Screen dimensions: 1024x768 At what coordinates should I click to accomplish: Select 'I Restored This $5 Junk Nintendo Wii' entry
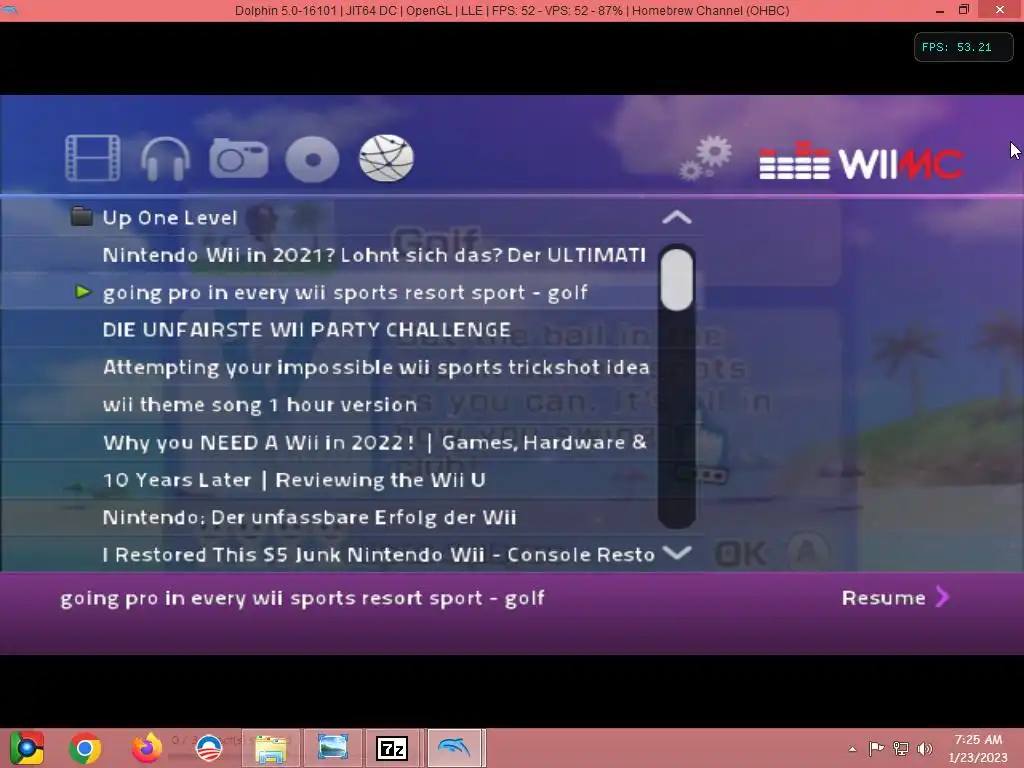point(379,554)
